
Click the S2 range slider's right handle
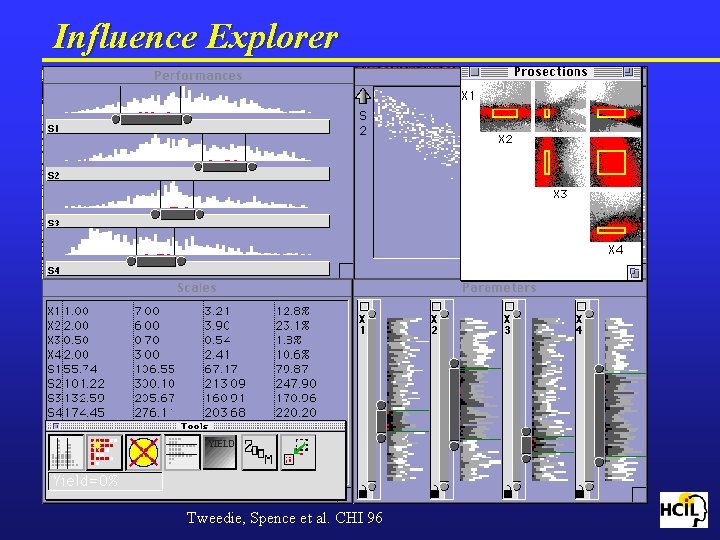pyautogui.click(x=252, y=167)
